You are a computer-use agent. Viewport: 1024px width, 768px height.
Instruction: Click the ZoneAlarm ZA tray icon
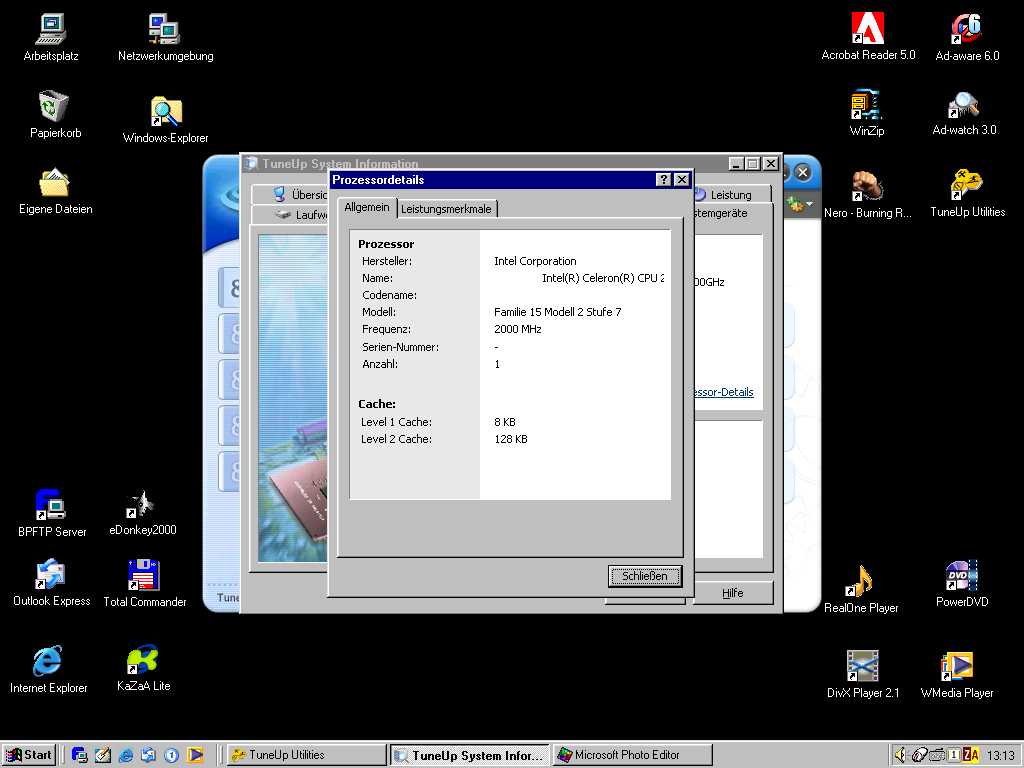click(971, 755)
